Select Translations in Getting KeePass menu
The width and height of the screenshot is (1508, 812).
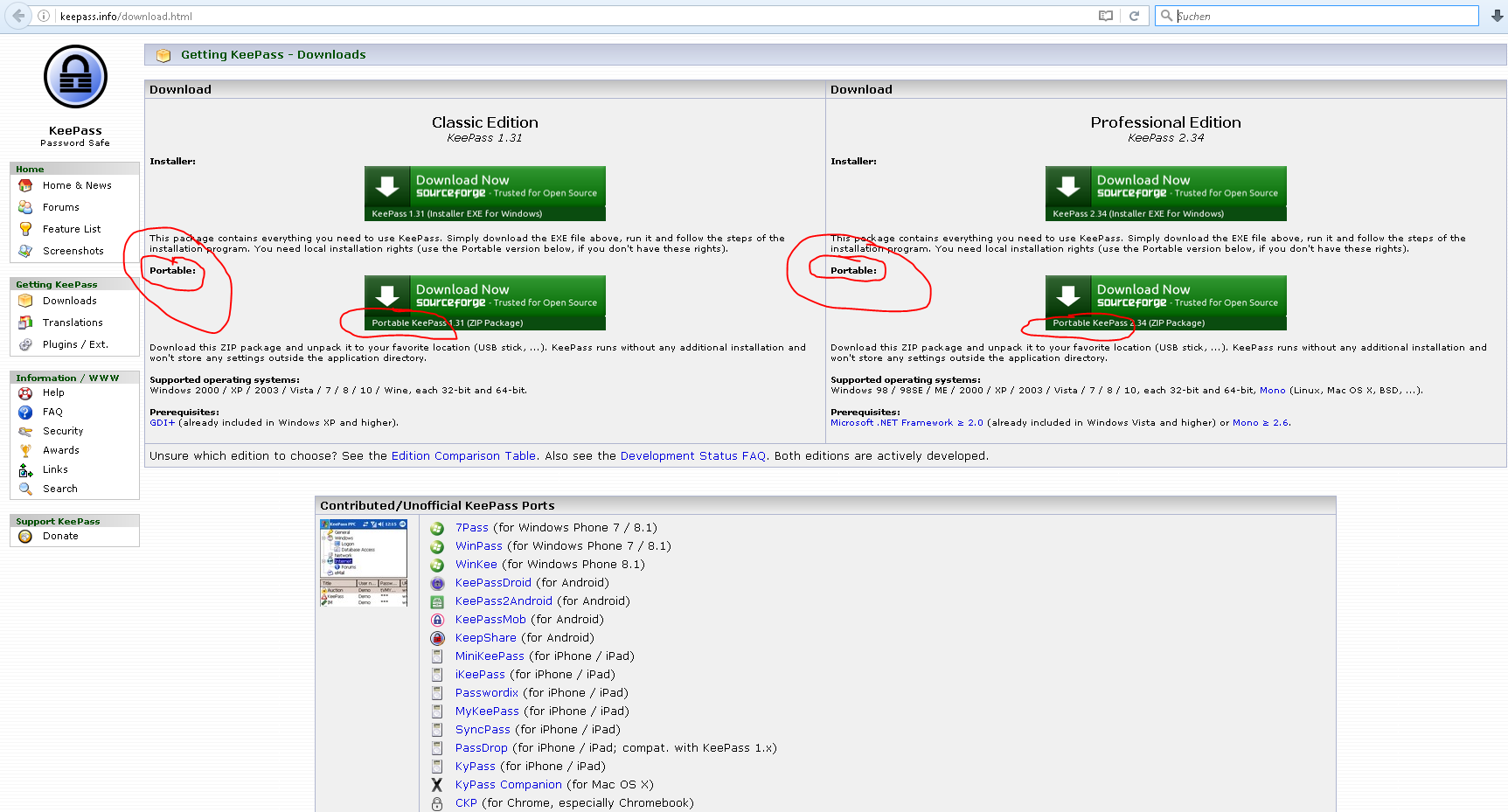(73, 323)
